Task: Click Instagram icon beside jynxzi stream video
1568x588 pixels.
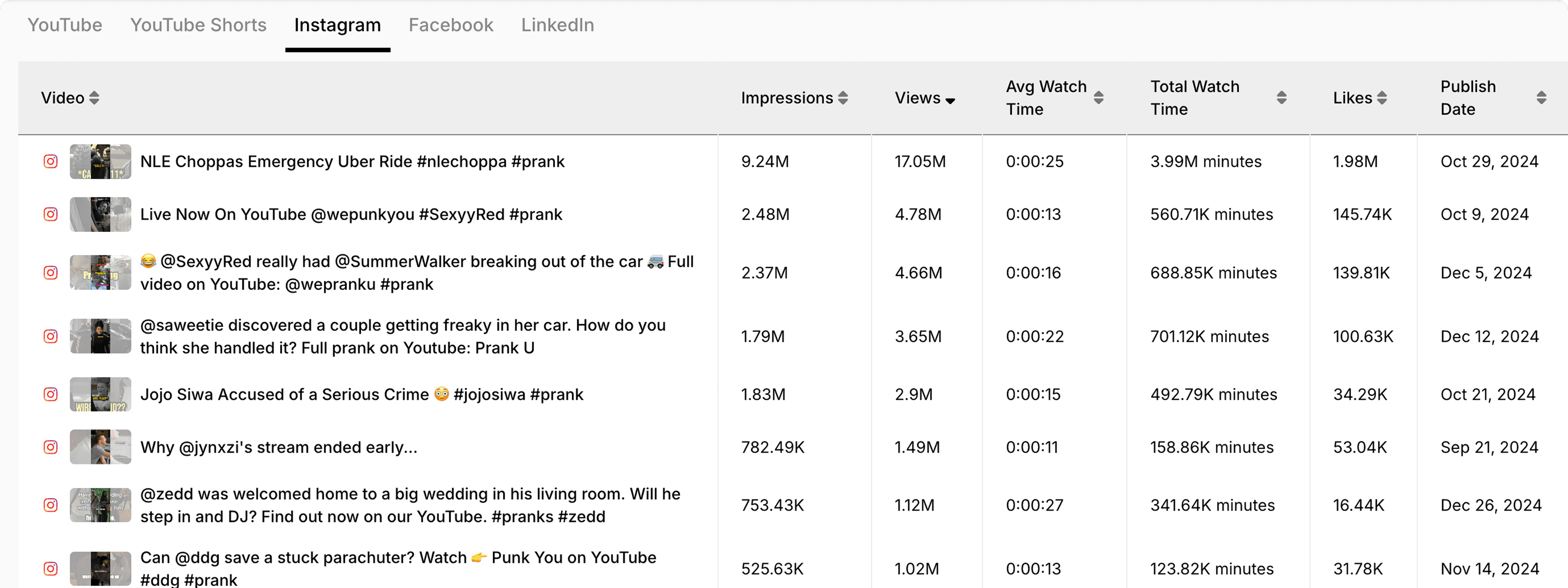Action: [x=50, y=447]
